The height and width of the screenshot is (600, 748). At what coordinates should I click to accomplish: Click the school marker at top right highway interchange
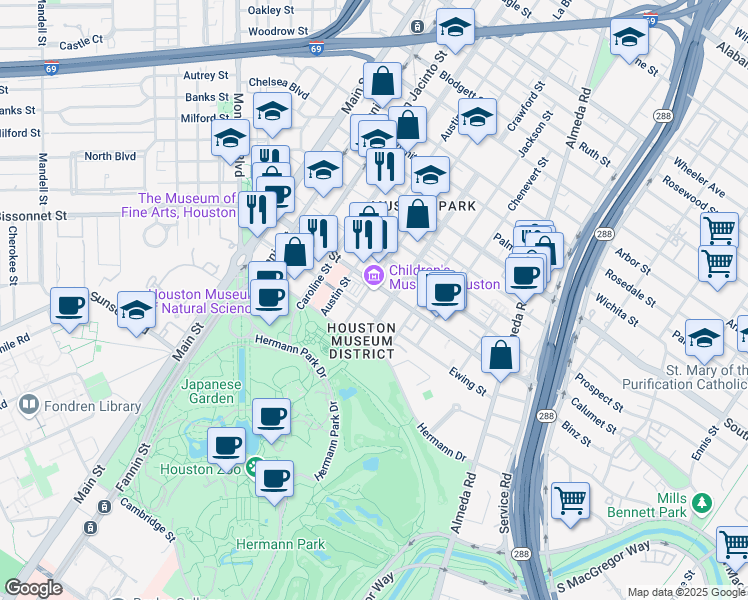pos(630,38)
